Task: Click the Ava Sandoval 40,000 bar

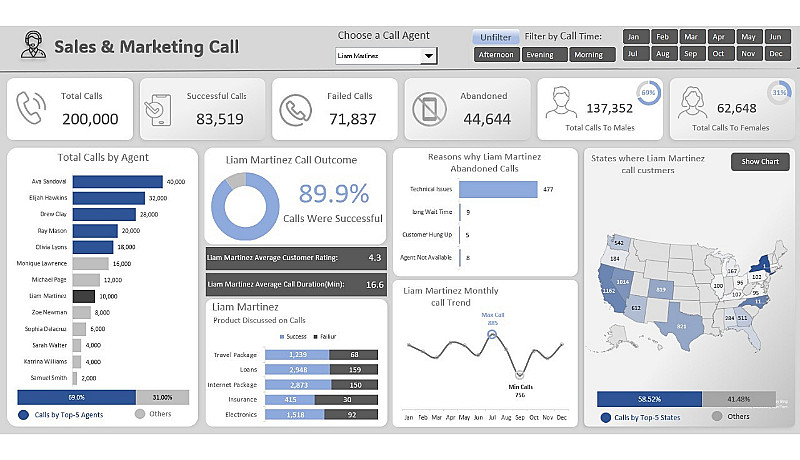Action: point(118,182)
